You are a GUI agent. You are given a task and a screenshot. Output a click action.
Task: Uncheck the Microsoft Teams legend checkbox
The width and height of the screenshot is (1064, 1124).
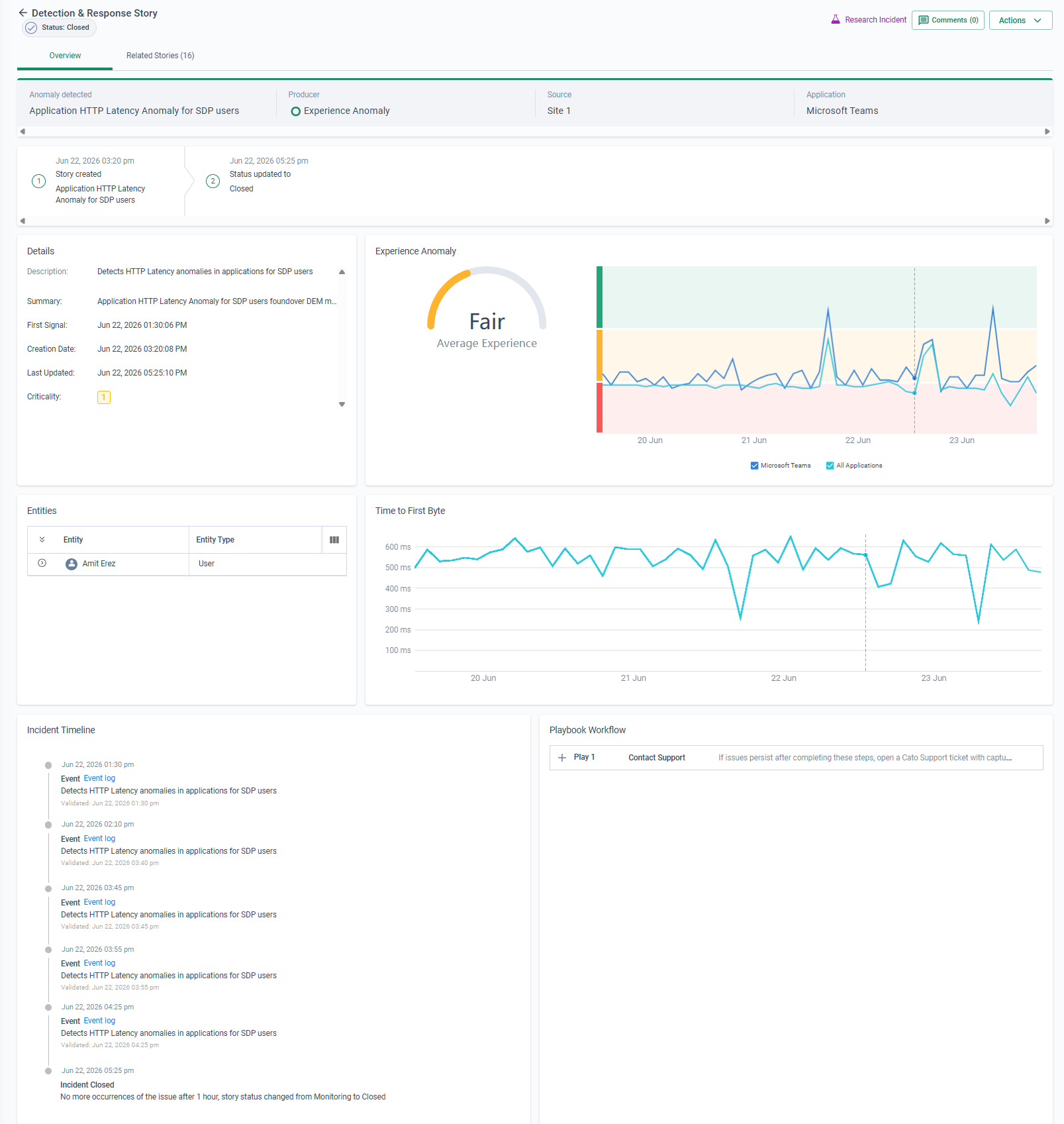click(x=754, y=466)
